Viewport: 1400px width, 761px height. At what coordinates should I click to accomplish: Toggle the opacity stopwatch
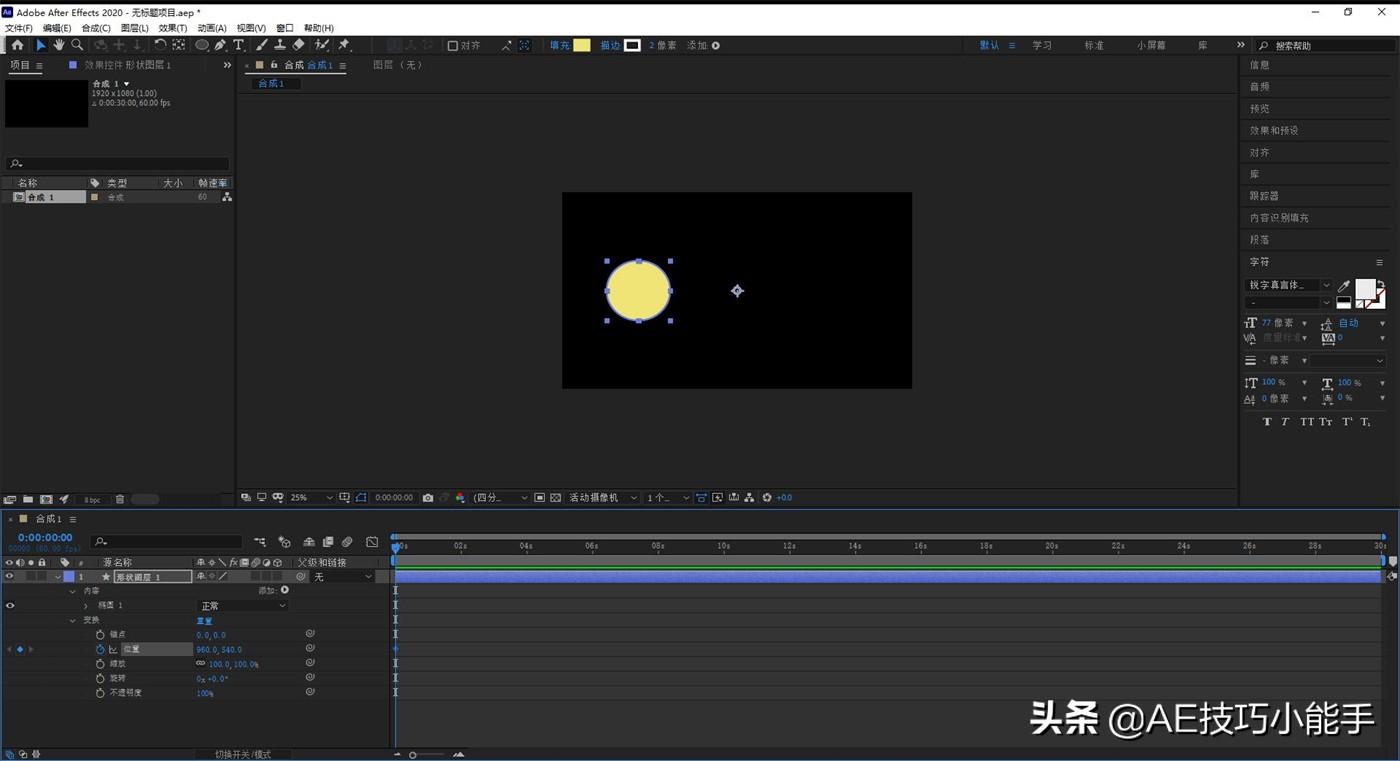100,692
